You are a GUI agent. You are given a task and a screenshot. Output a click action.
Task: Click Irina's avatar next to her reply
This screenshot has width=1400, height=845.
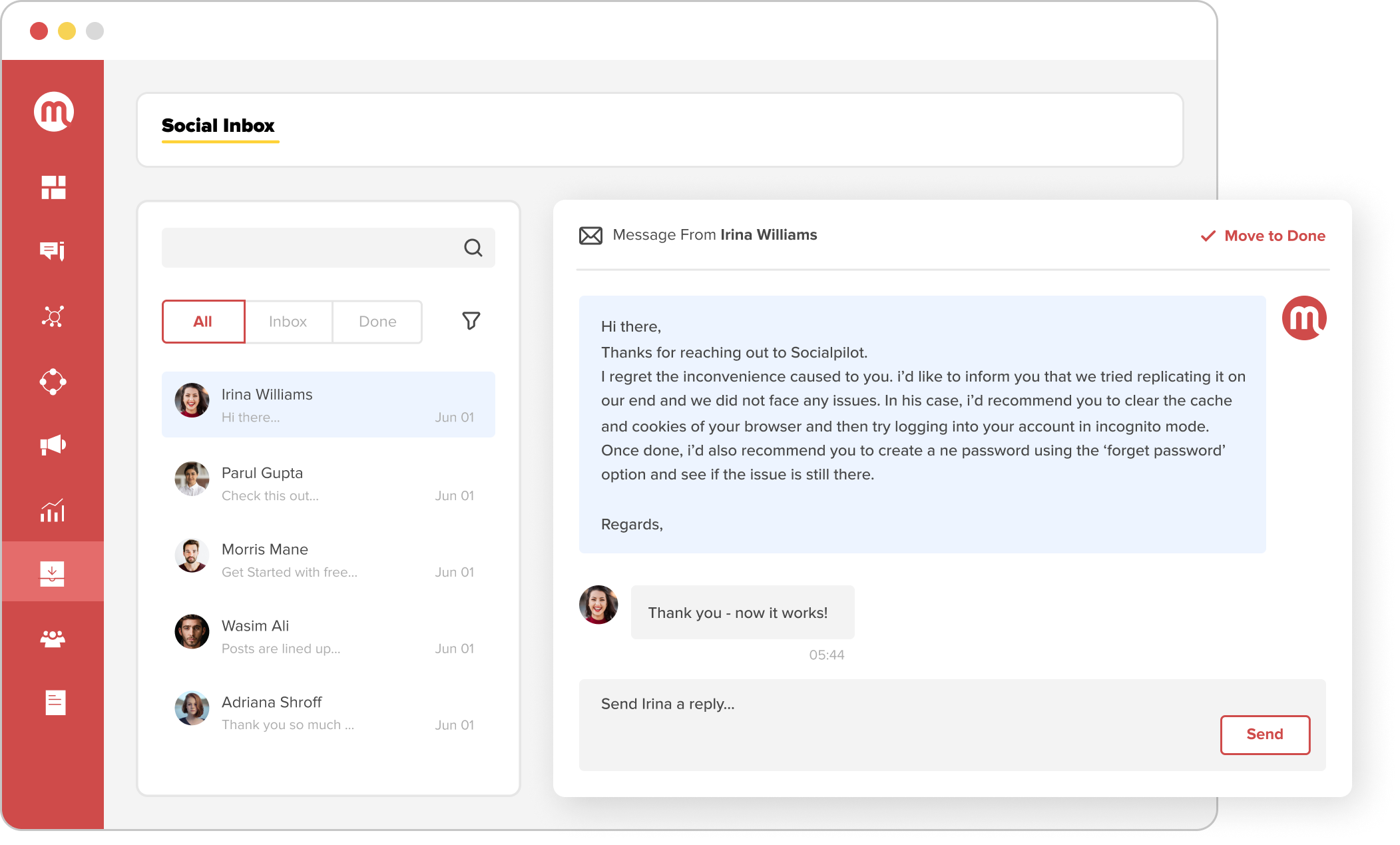click(598, 605)
